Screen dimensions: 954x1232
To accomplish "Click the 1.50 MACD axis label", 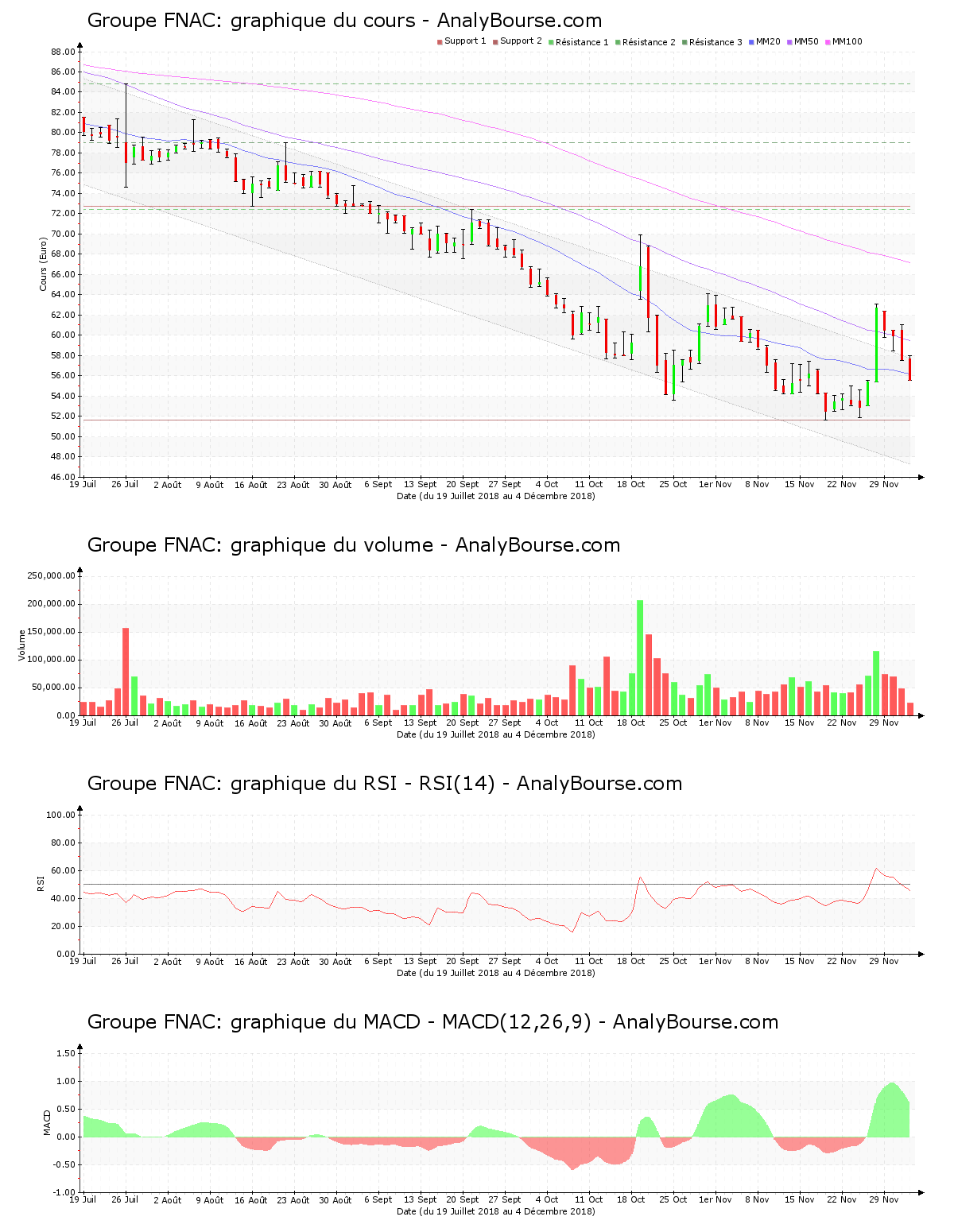I will pos(66,1053).
